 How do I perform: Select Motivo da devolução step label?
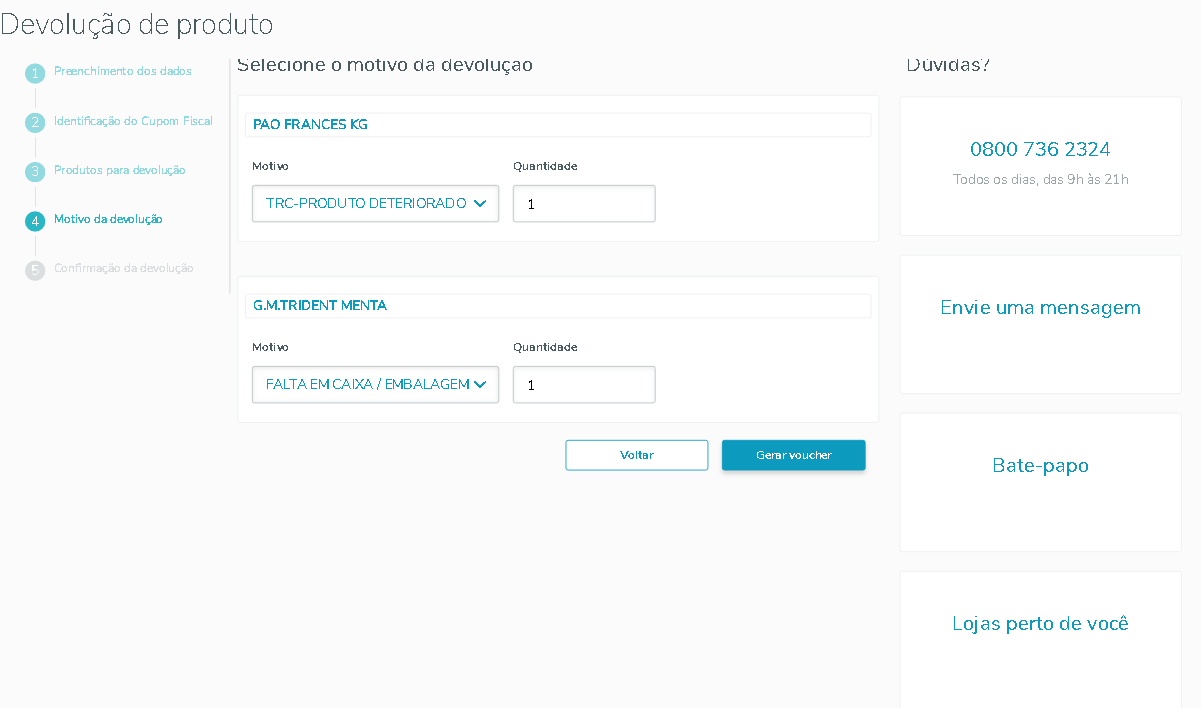pyautogui.click(x=108, y=219)
